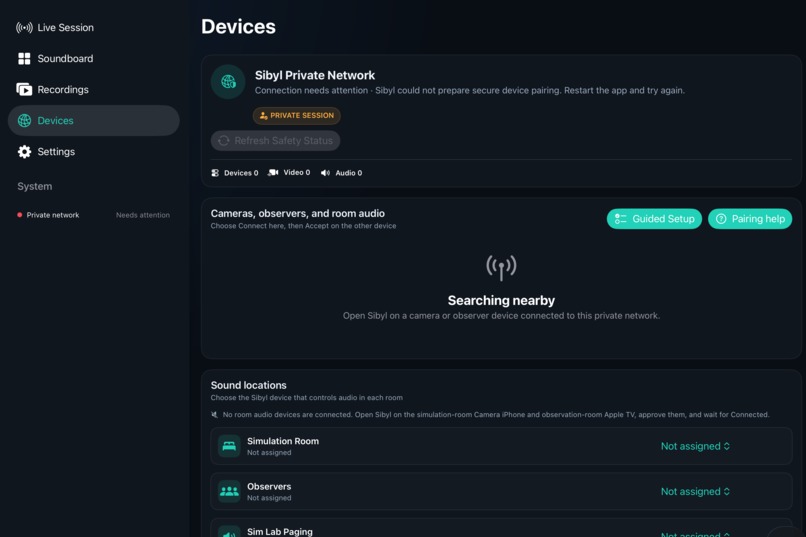Click the question mark icon in Pairing help

click(x=721, y=219)
